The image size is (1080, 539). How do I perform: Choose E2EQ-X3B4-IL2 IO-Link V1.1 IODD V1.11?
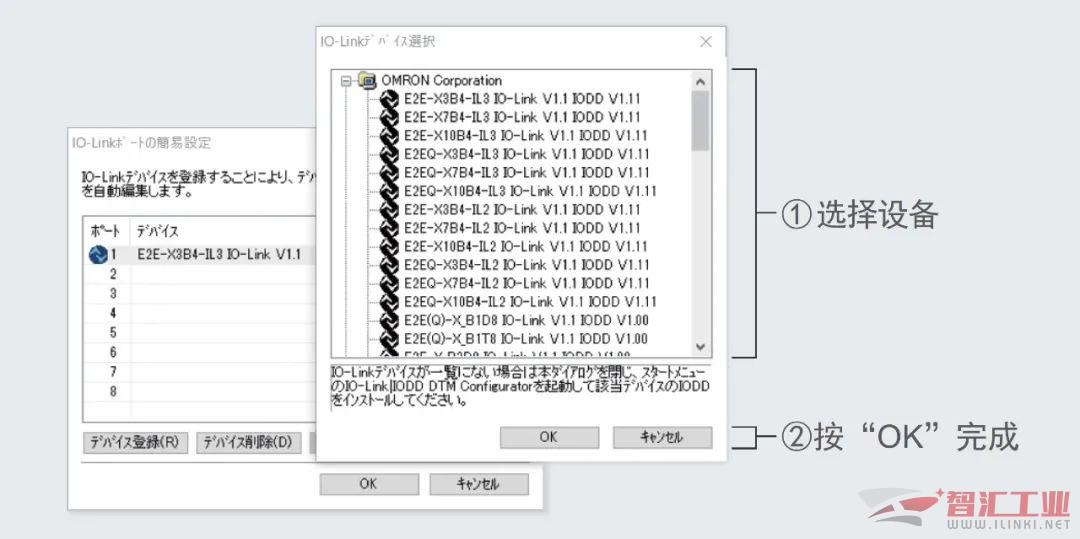point(527,265)
